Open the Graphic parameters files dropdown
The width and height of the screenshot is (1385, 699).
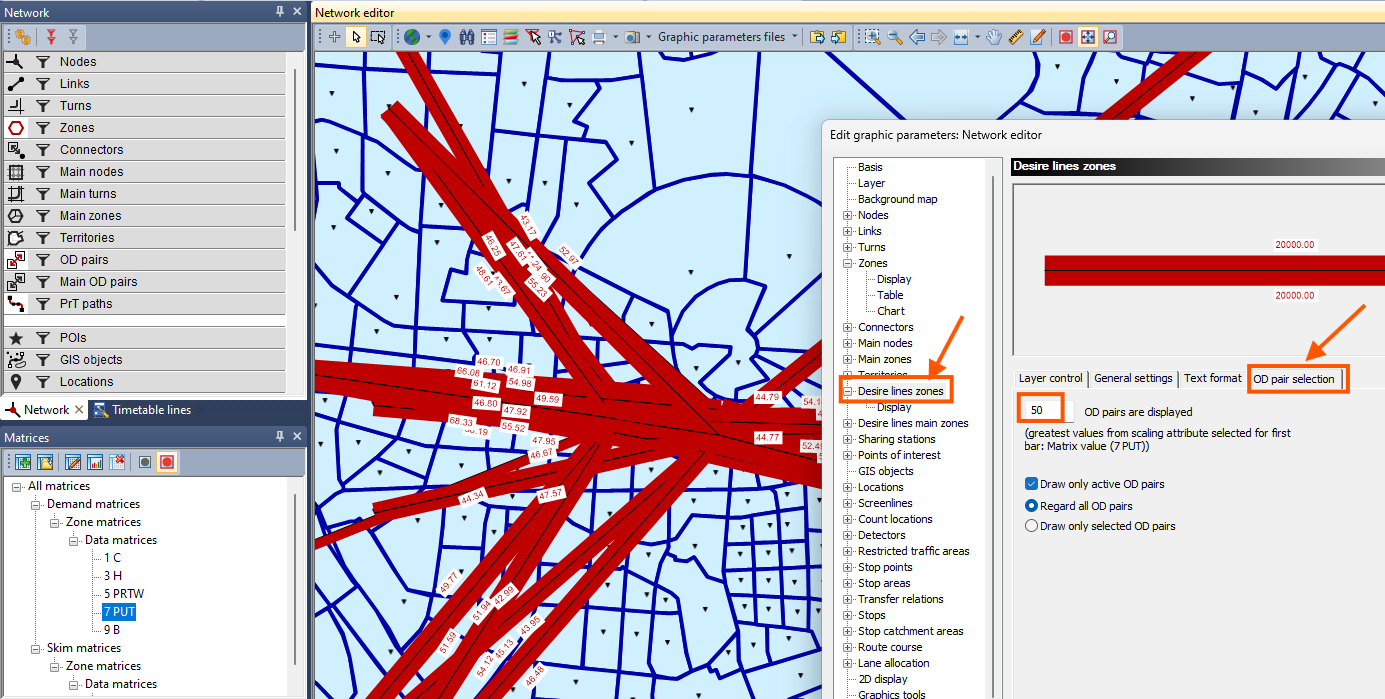[795, 37]
